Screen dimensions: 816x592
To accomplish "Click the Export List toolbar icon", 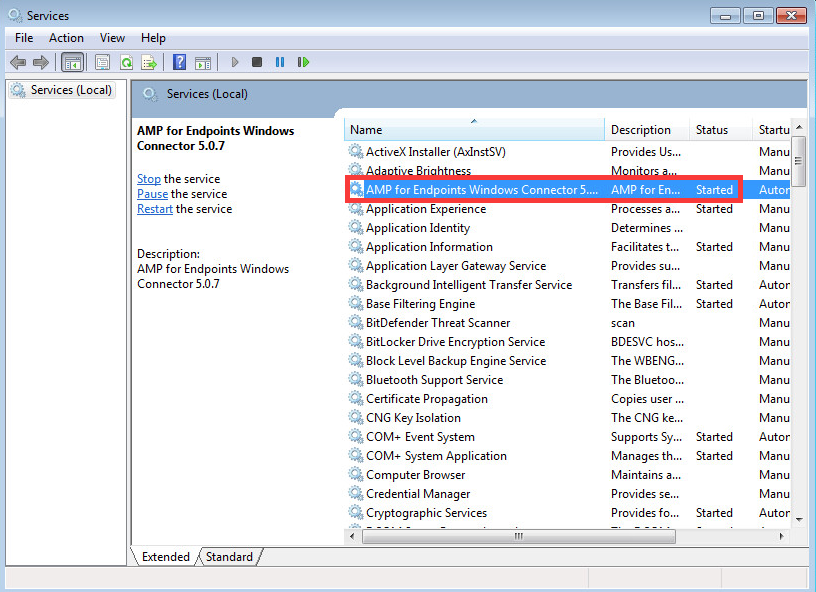I will point(149,62).
